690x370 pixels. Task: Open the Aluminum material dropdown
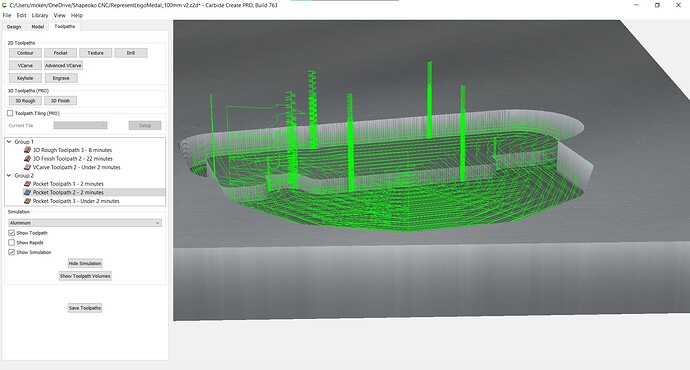pyautogui.click(x=85, y=223)
